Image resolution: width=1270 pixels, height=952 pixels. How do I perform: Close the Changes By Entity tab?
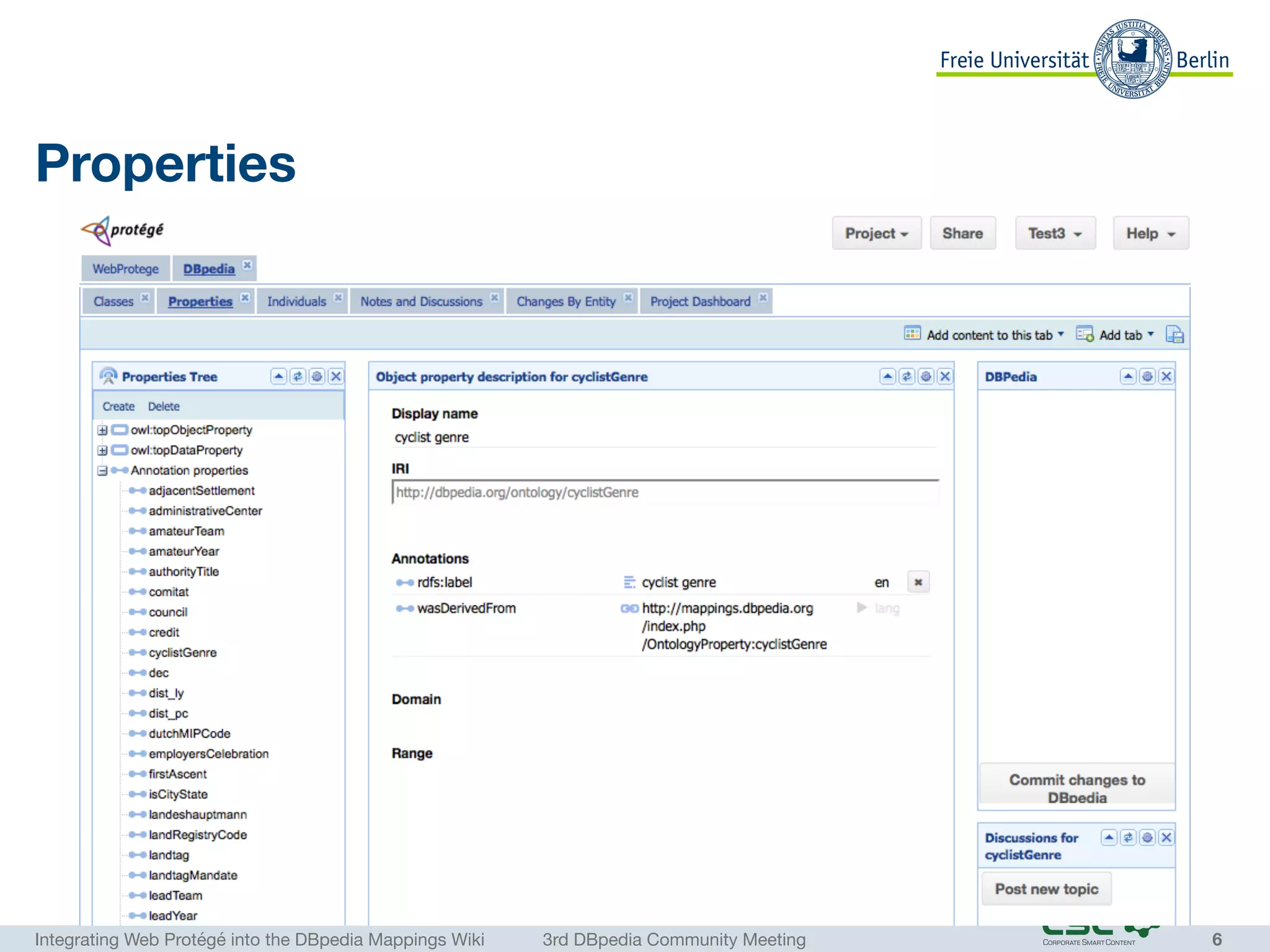[628, 297]
